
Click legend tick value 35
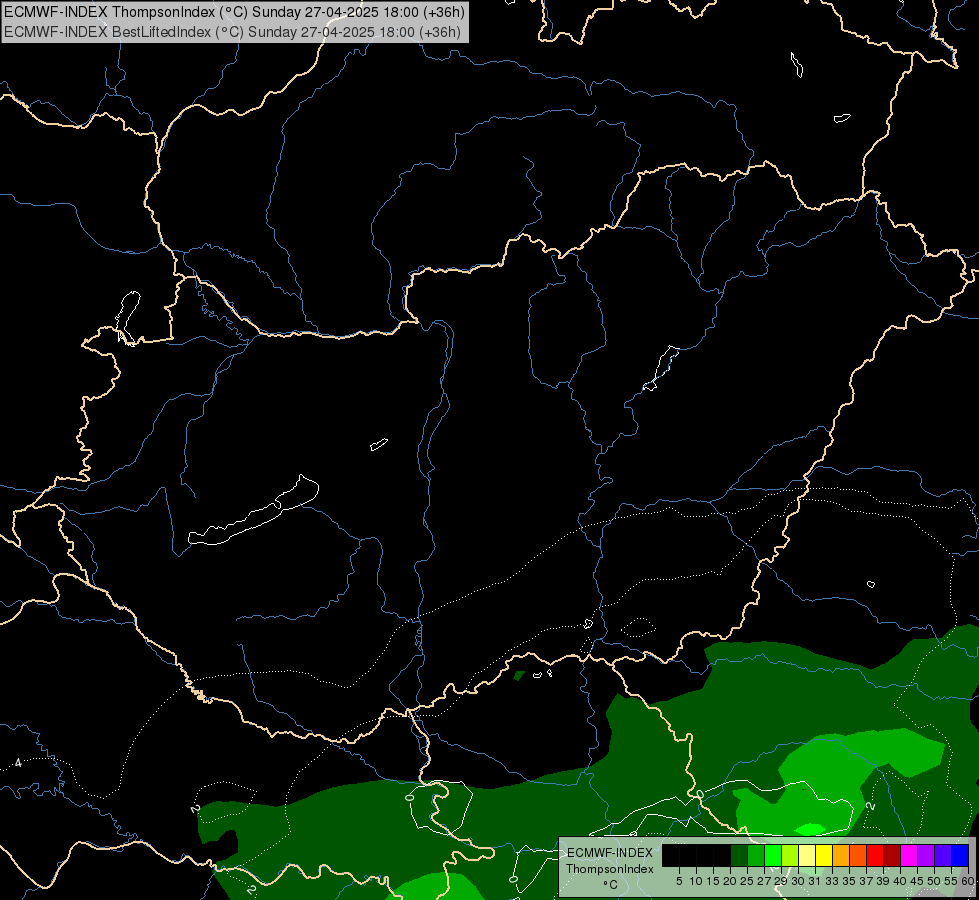[849, 881]
